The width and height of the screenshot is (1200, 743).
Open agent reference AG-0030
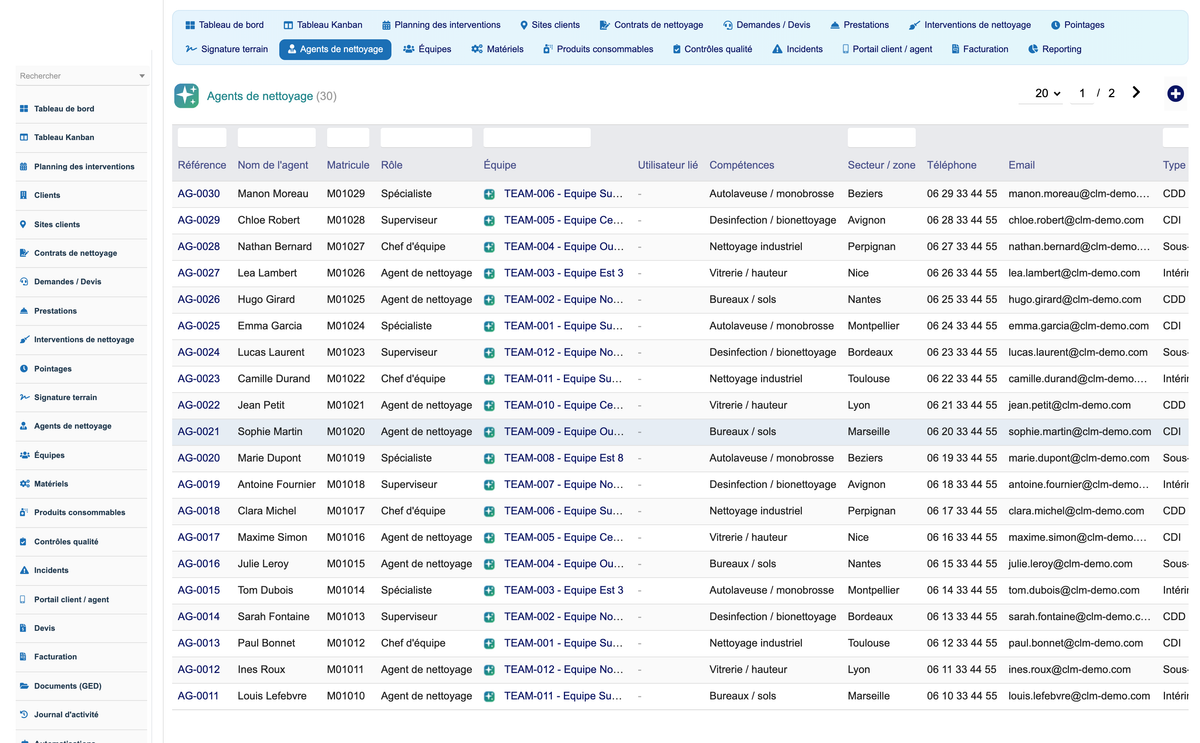(199, 194)
